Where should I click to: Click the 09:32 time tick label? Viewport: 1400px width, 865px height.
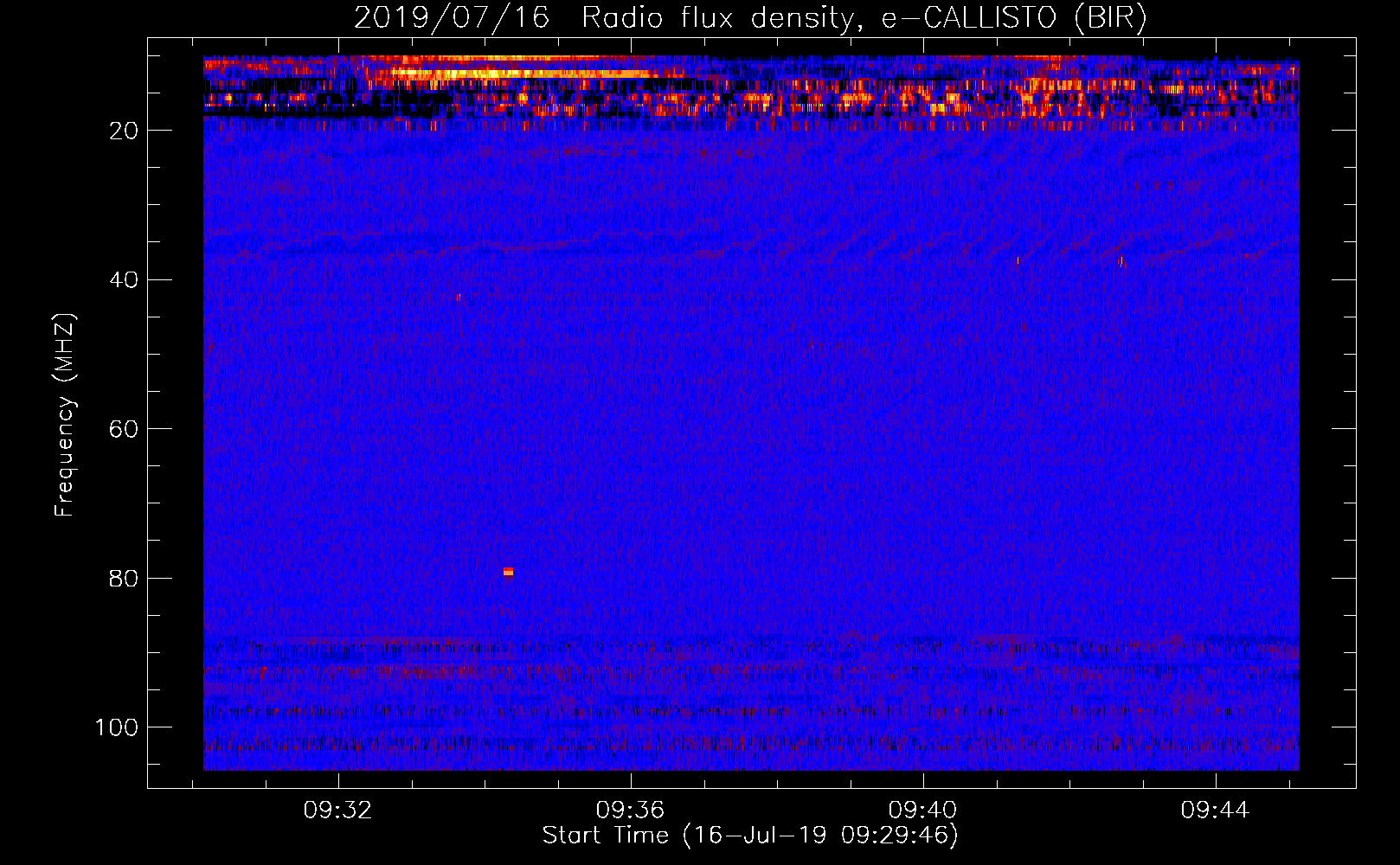[337, 811]
